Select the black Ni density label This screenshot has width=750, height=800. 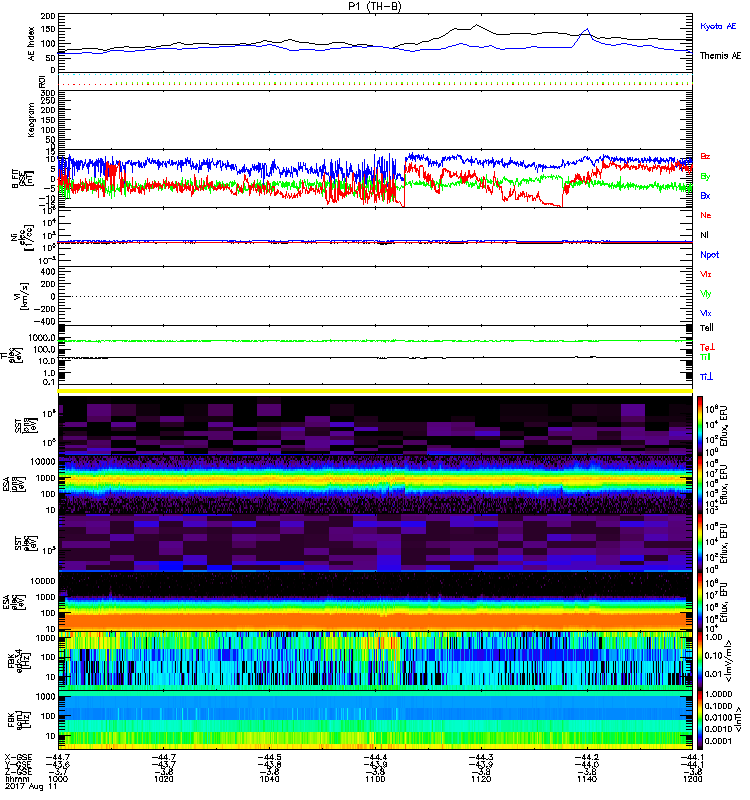point(704,235)
